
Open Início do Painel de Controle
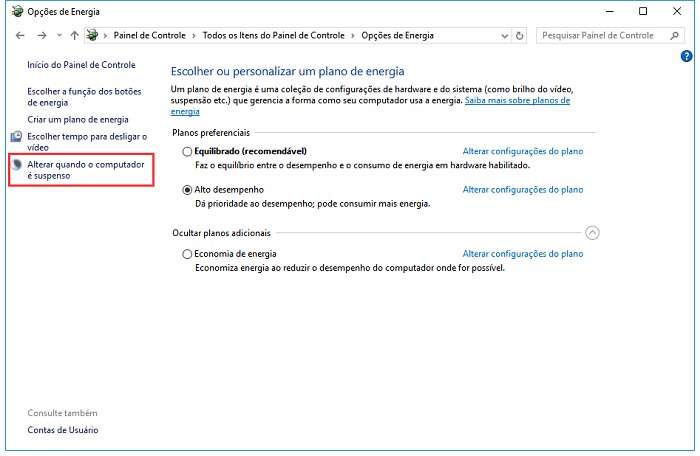click(x=81, y=65)
